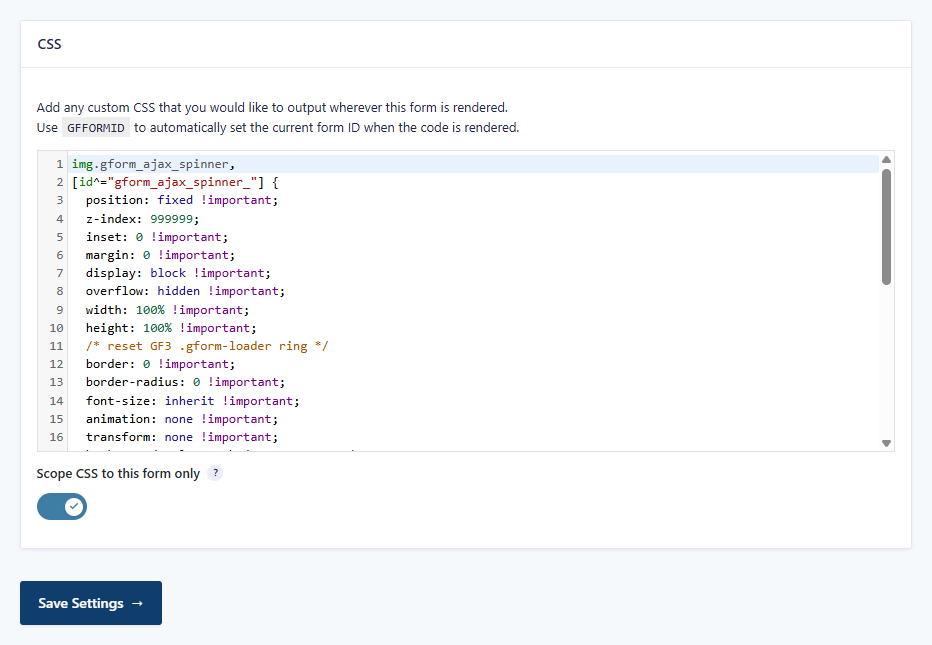This screenshot has width=932, height=645.
Task: Place cursor on line 1 img.gform_ajax_spinner
Action: coord(153,164)
